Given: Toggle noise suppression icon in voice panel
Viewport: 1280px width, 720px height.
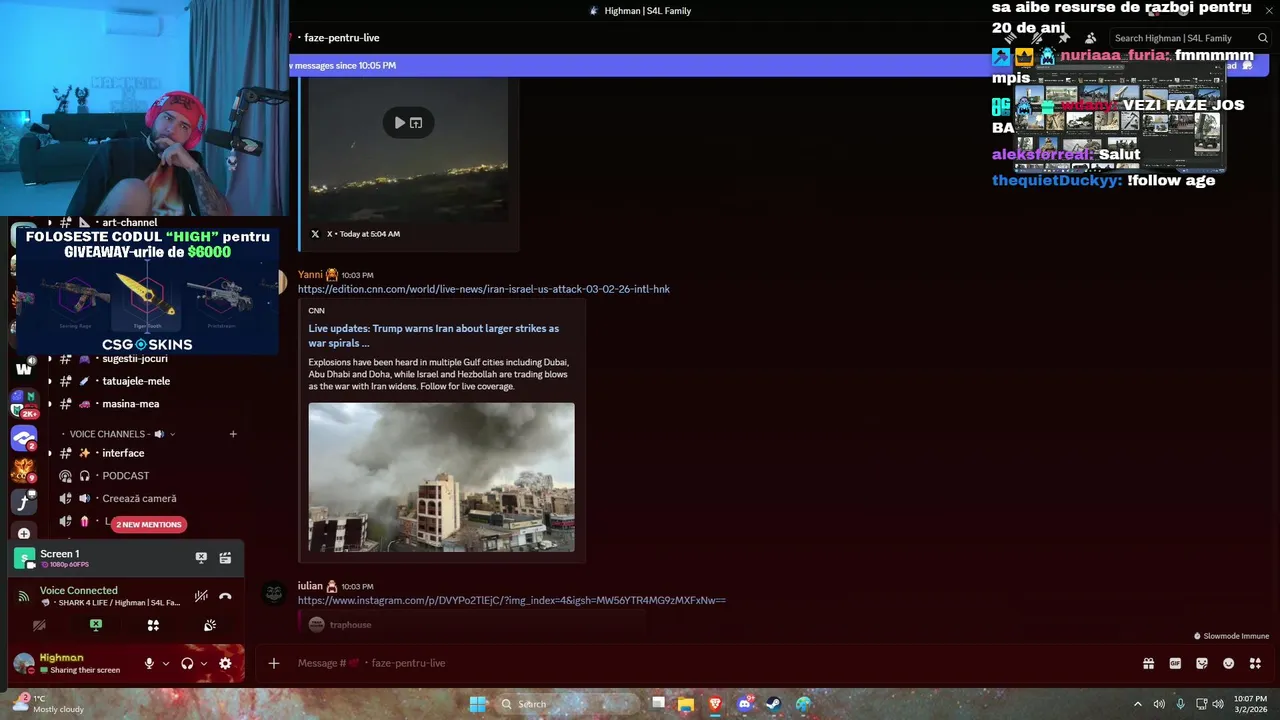Looking at the screenshot, I should click(201, 596).
